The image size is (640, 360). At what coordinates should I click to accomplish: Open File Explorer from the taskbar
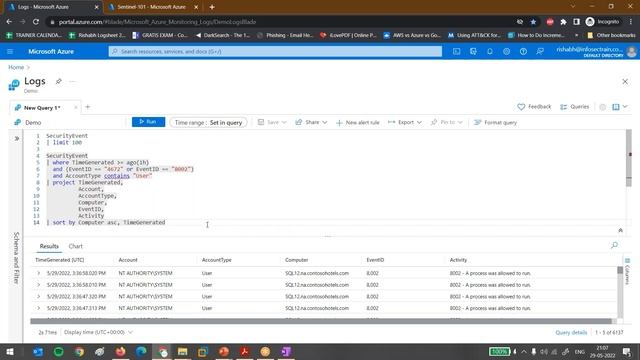click(182, 351)
